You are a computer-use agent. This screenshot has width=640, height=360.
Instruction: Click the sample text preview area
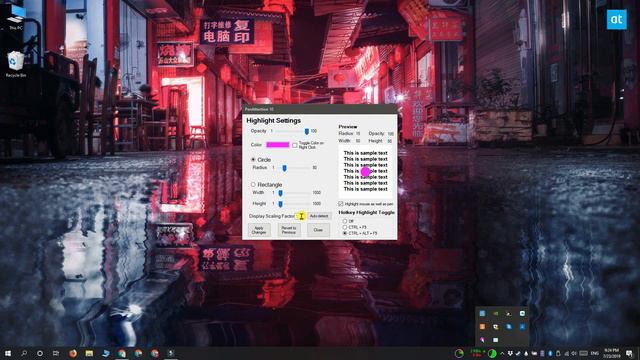365,171
